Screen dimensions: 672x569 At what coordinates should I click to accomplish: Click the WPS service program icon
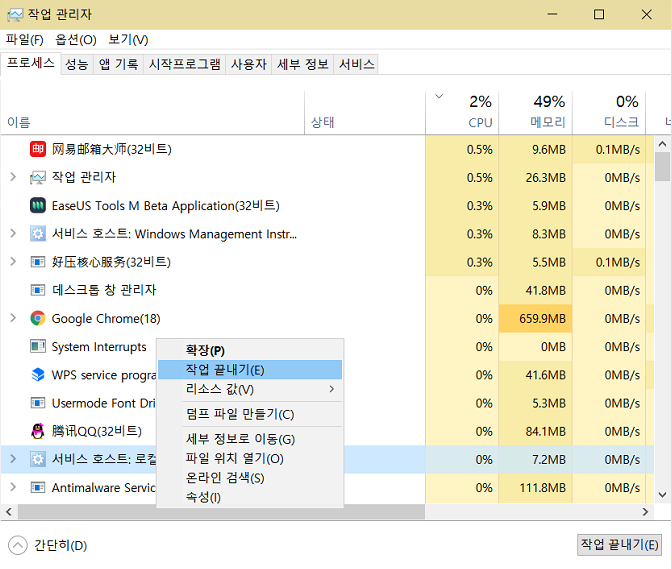point(38,374)
